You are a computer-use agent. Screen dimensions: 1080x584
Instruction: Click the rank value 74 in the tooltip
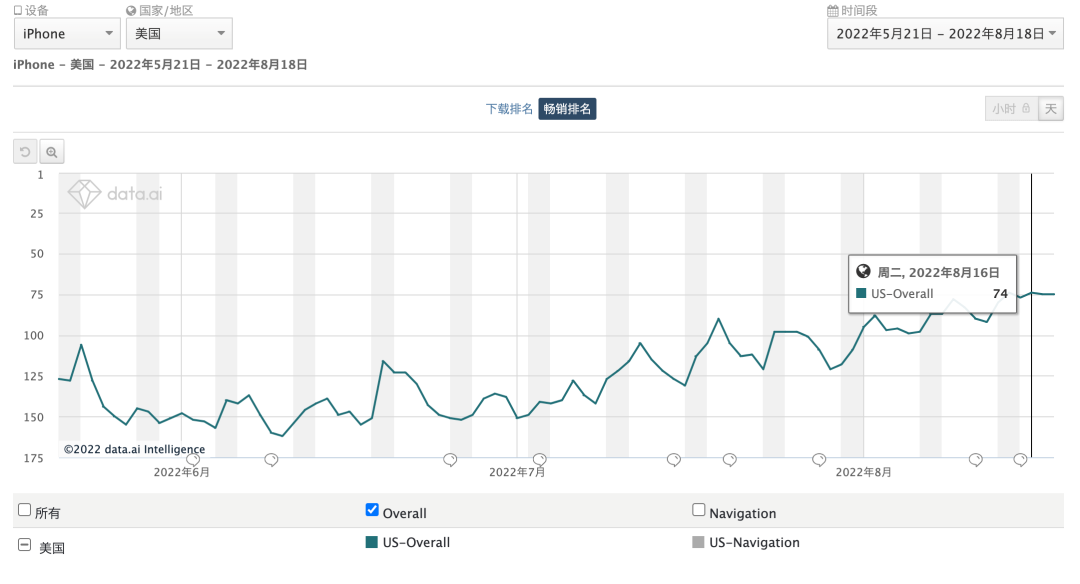1000,293
